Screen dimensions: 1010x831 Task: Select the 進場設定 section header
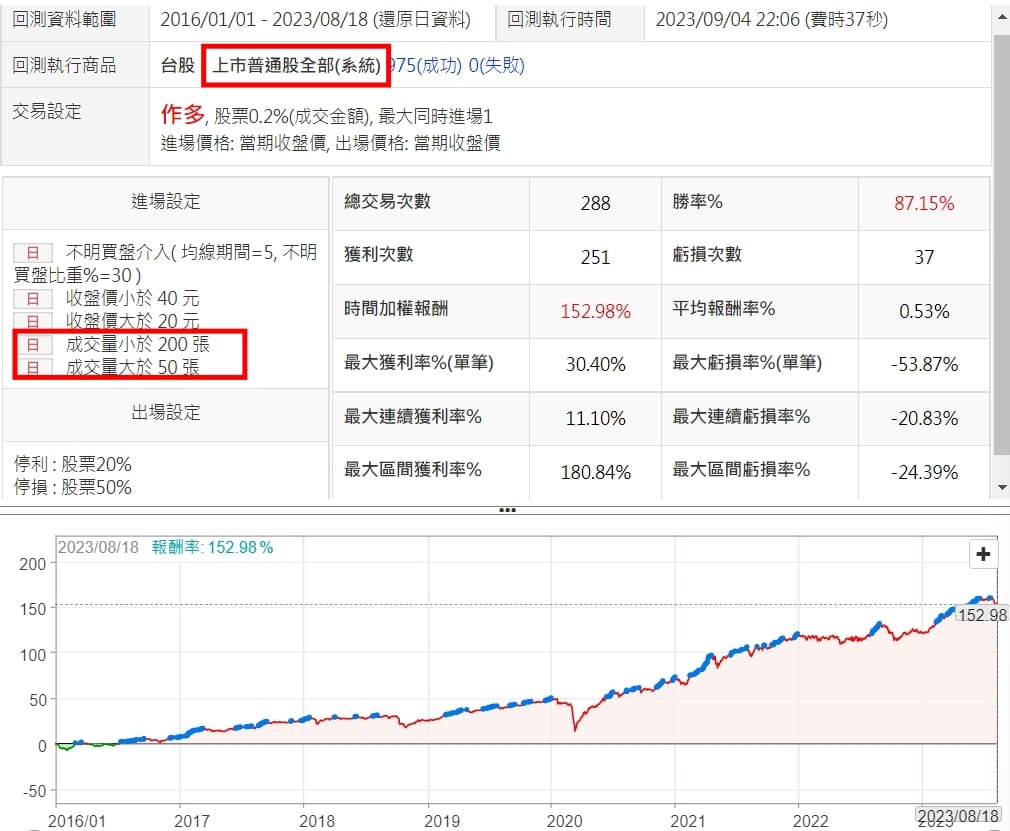(166, 202)
